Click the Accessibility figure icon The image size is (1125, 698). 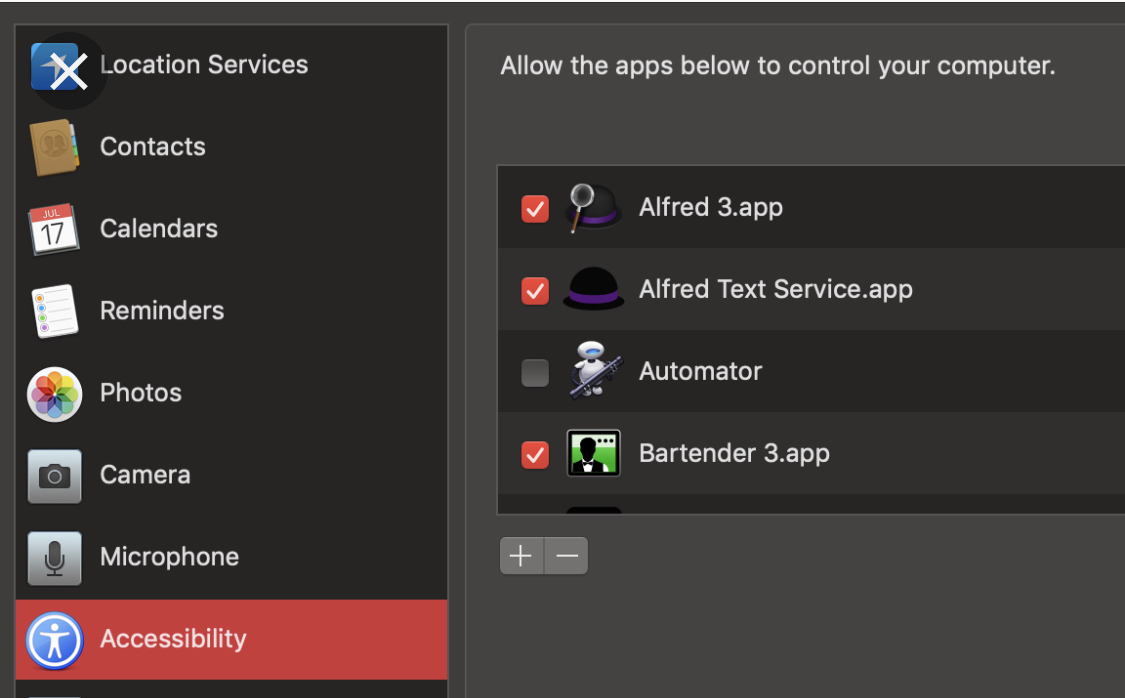[55, 641]
